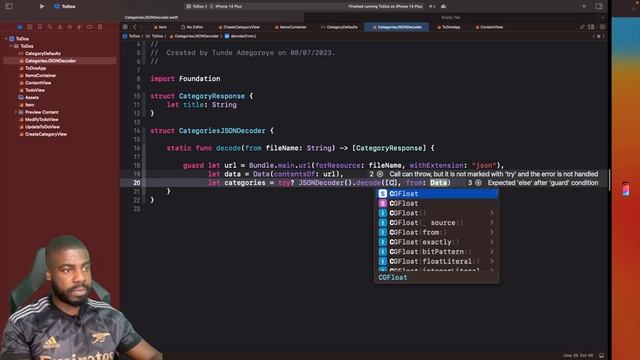Open the cloud status icon in toolbar
This screenshot has width=640, height=360.
tap(444, 7)
